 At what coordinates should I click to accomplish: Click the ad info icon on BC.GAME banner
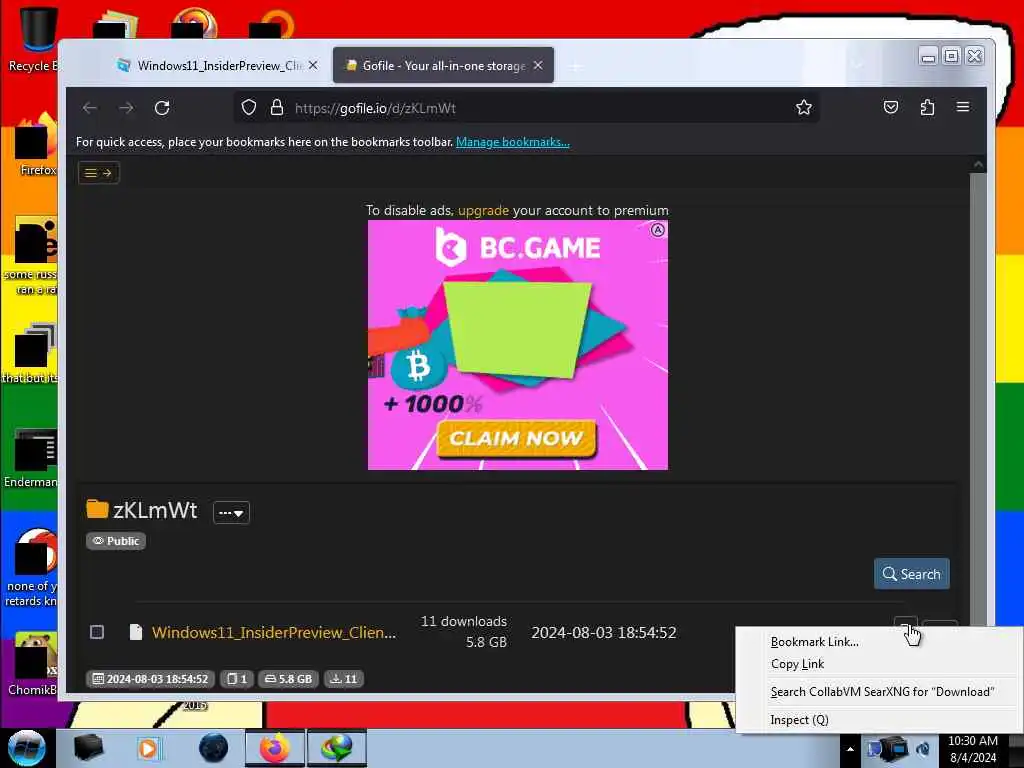658,230
